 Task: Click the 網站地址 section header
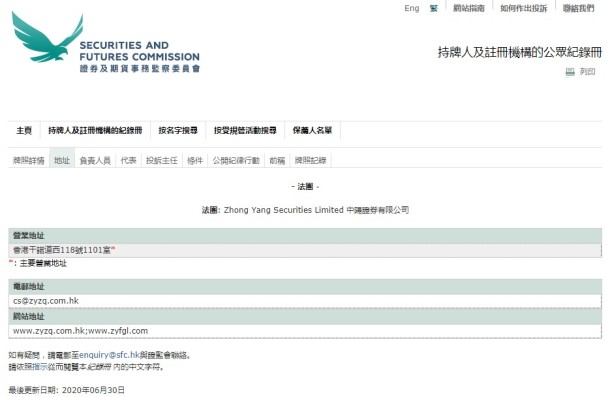[305, 316]
